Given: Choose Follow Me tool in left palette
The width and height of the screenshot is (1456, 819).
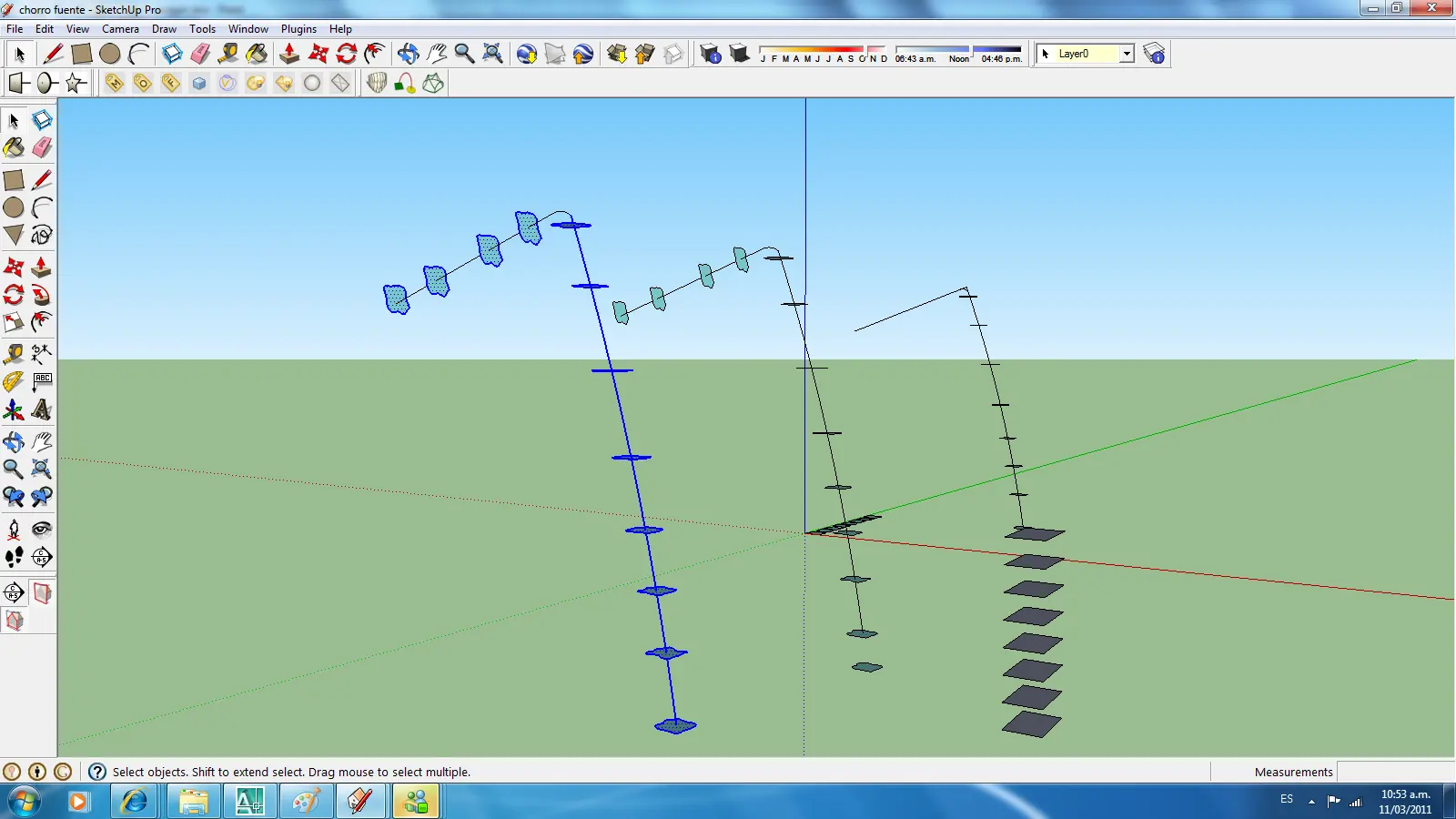Looking at the screenshot, I should tap(42, 295).
